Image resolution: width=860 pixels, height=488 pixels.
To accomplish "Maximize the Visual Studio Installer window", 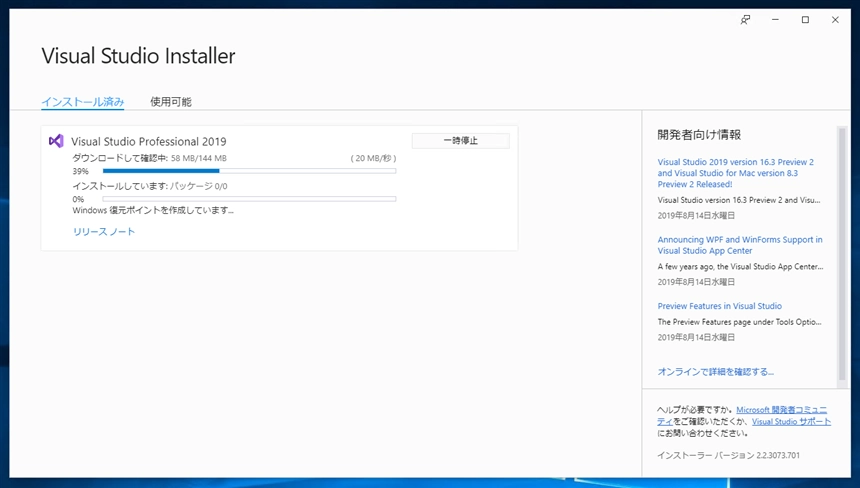I will (805, 20).
